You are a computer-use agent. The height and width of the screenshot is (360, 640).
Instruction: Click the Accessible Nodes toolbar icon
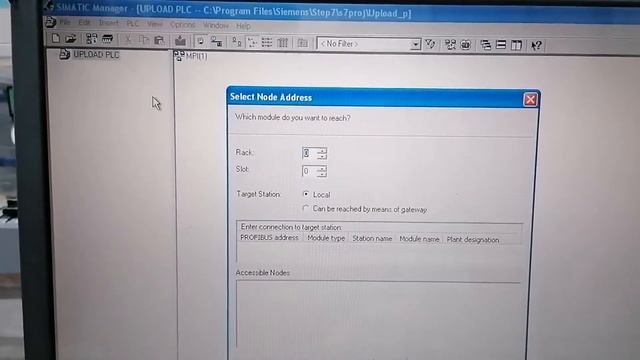(x=91, y=39)
